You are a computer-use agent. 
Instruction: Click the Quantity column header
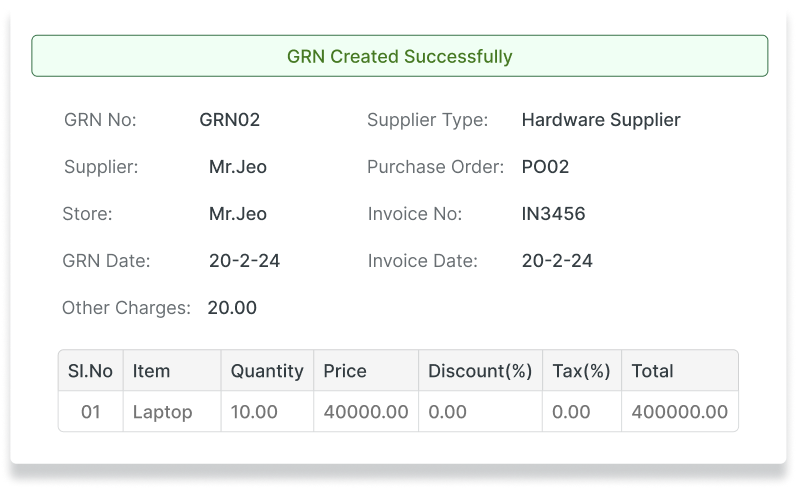click(267, 371)
